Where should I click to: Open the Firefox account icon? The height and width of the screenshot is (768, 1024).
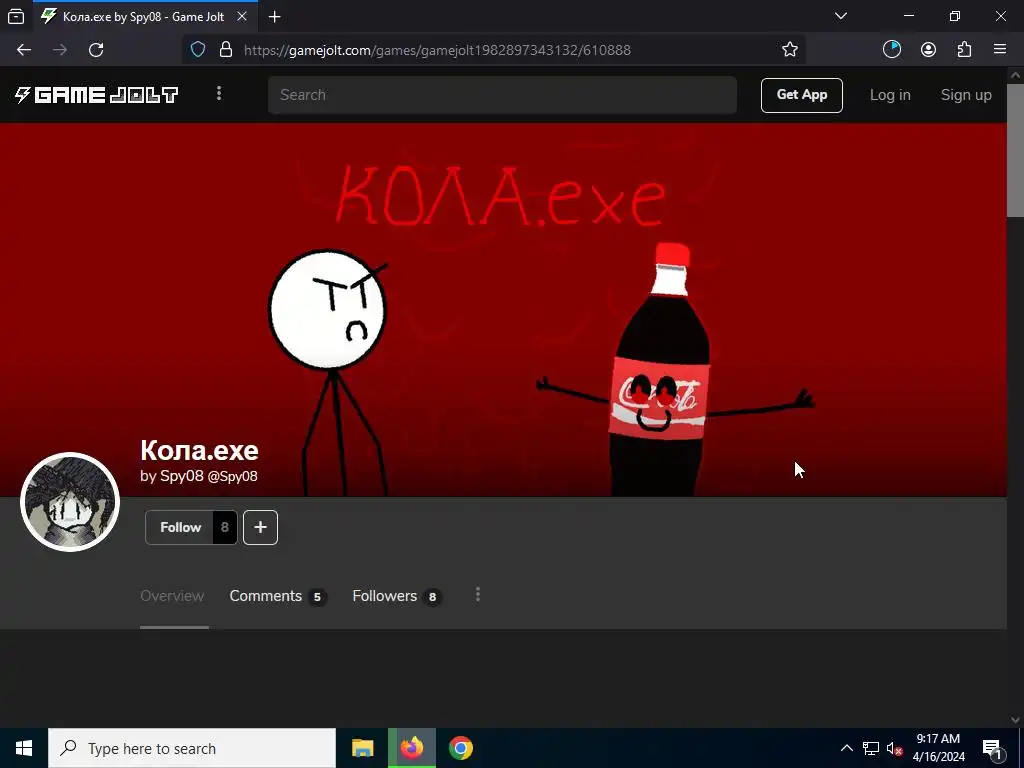click(928, 50)
